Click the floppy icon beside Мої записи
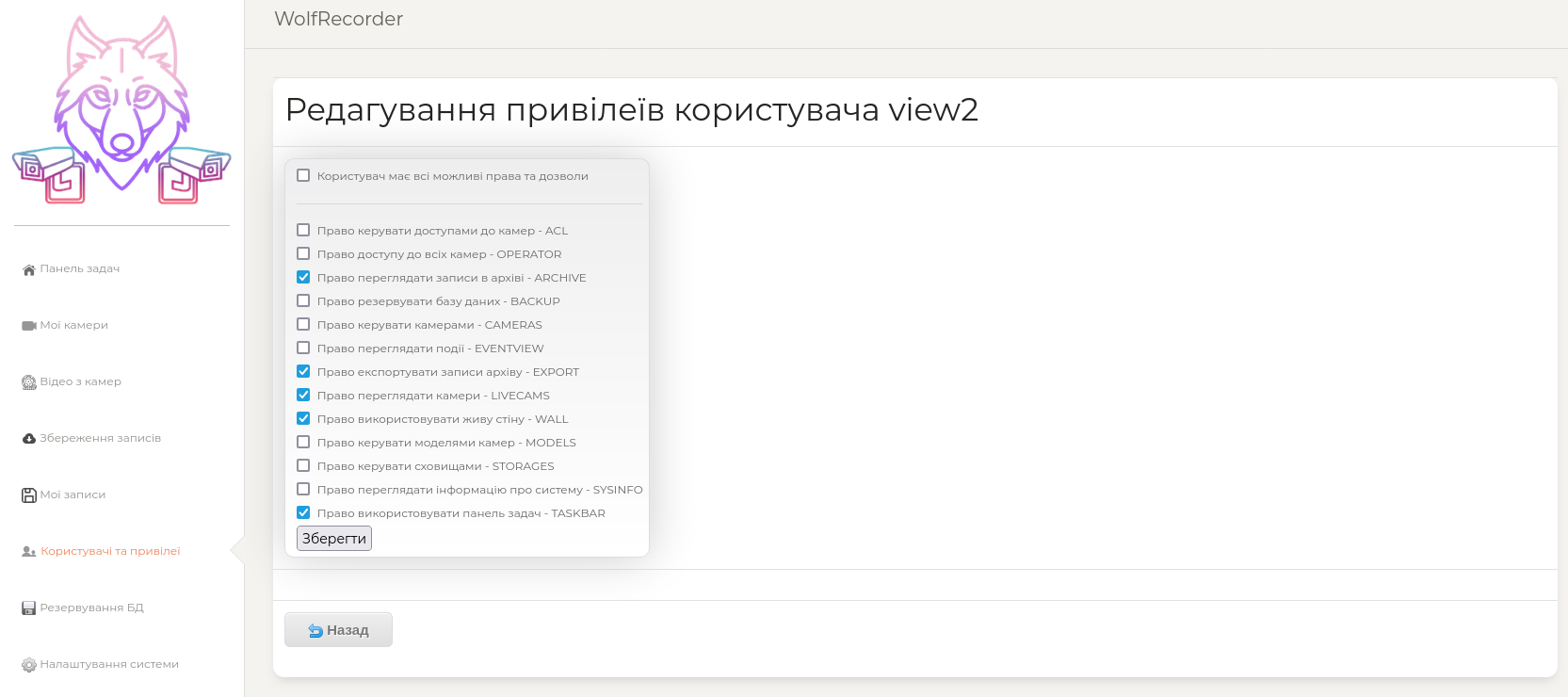Image resolution: width=1568 pixels, height=697 pixels. 28,495
